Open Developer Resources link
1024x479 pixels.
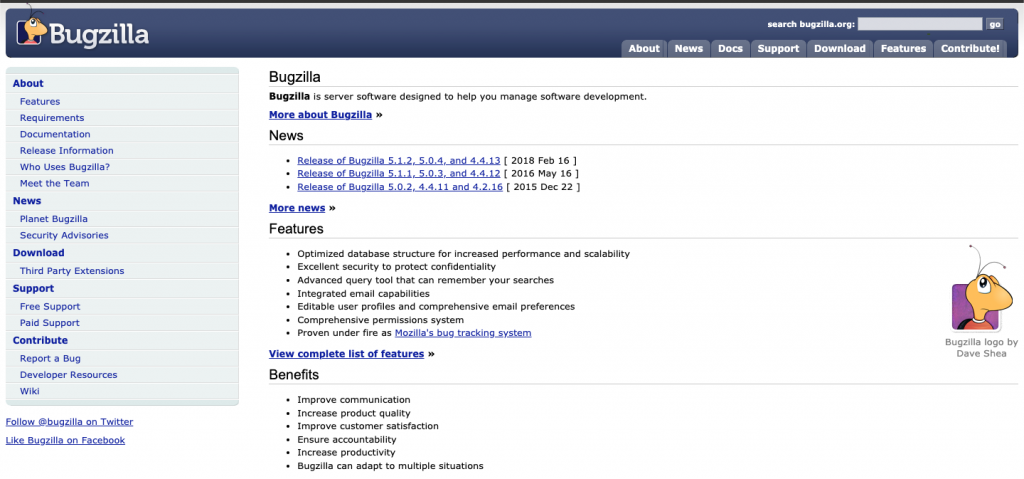point(69,375)
